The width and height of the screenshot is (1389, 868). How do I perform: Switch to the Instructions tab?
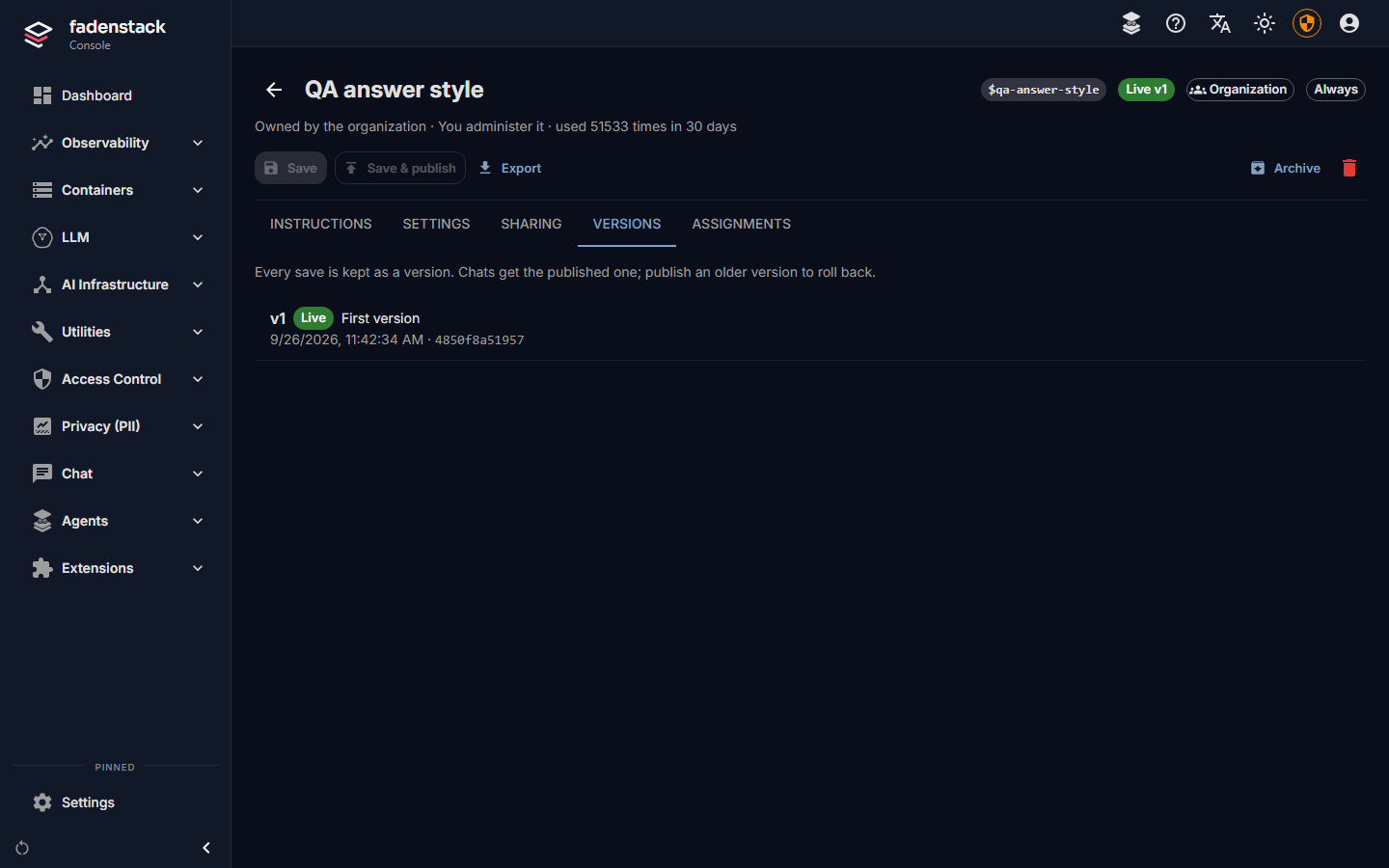320,224
